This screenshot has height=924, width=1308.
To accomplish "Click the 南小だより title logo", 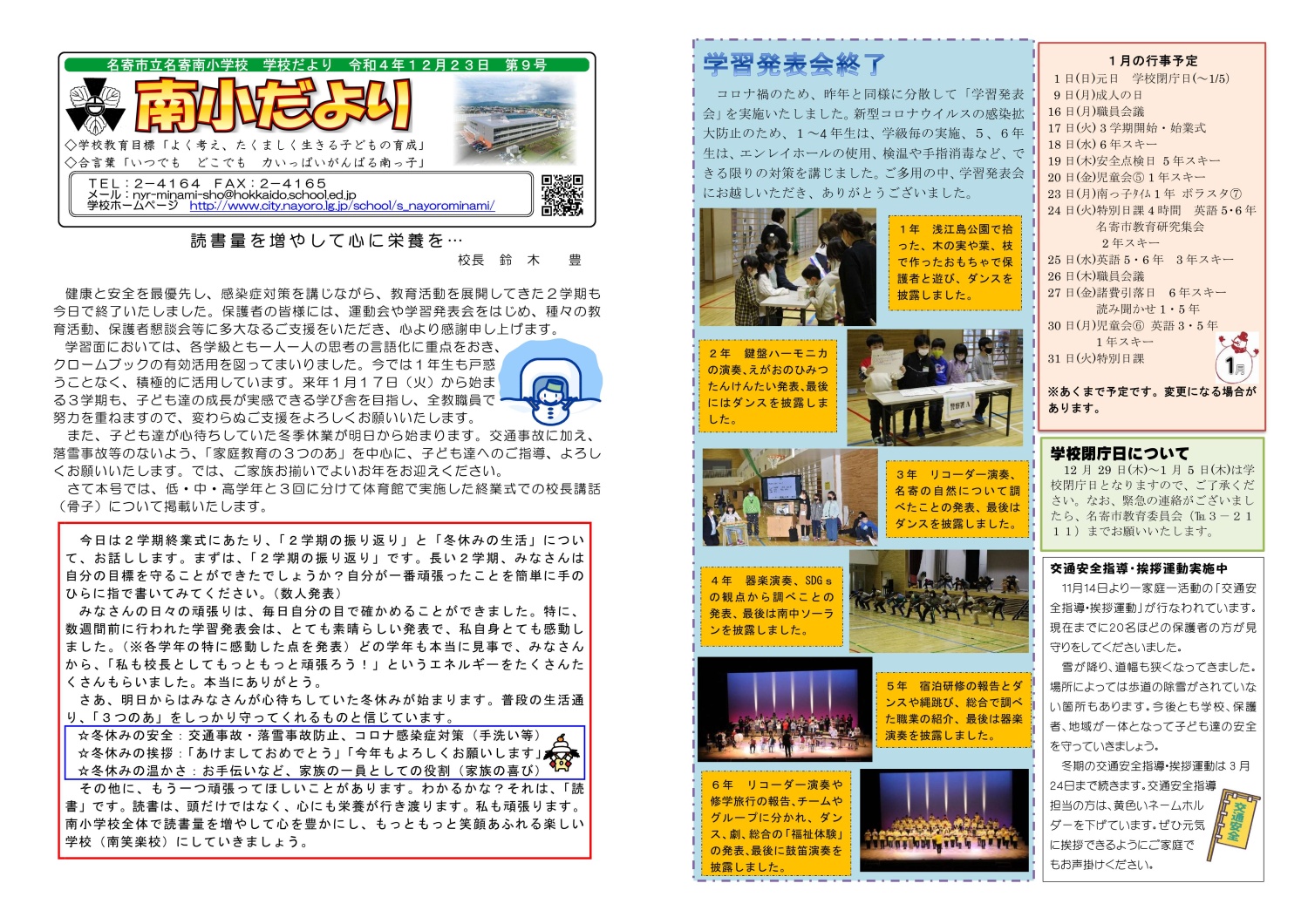I will (273, 105).
